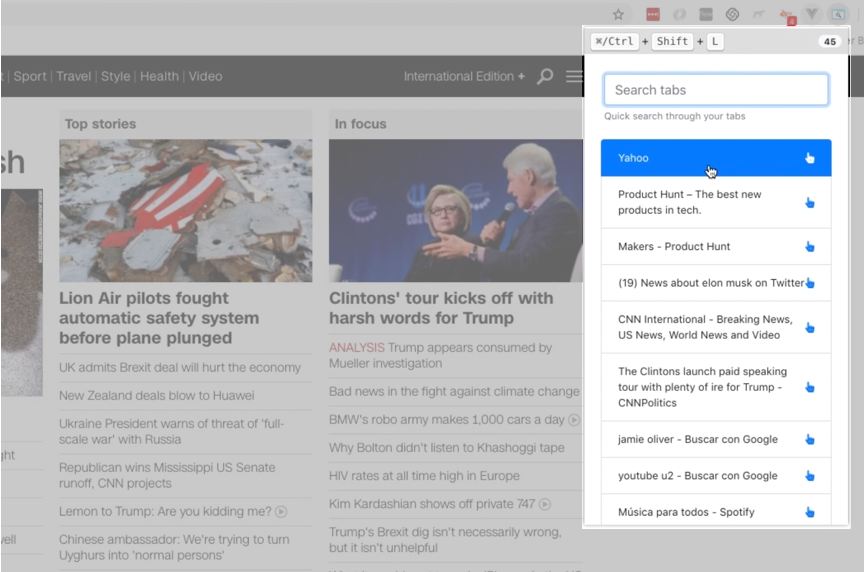Click the dog-shaped extension icon

pos(759,14)
